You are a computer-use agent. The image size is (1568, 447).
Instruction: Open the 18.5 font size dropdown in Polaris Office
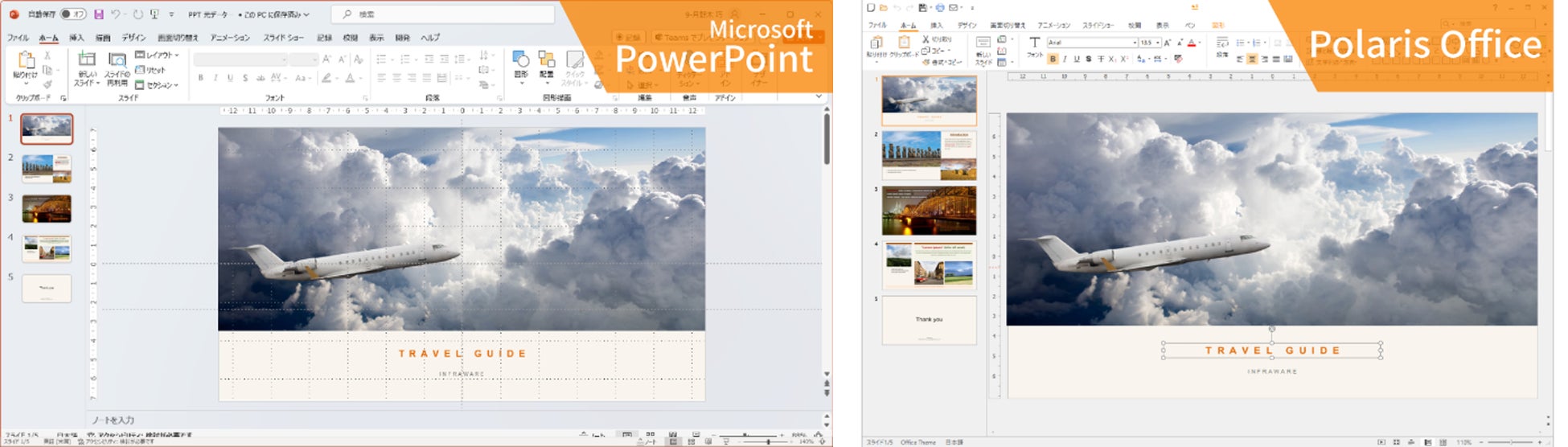pyautogui.click(x=1150, y=43)
